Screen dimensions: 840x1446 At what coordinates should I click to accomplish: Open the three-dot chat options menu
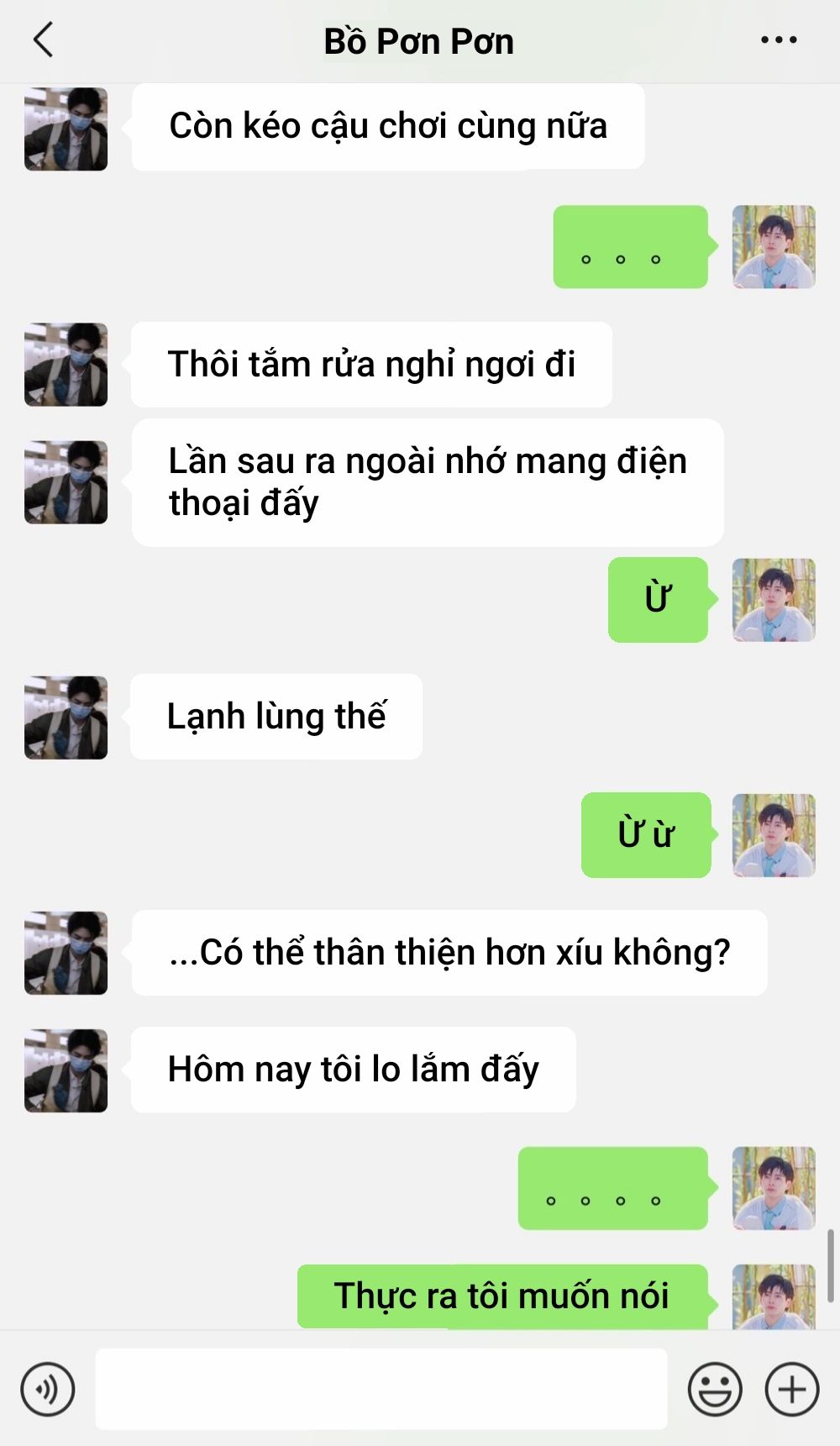779,39
